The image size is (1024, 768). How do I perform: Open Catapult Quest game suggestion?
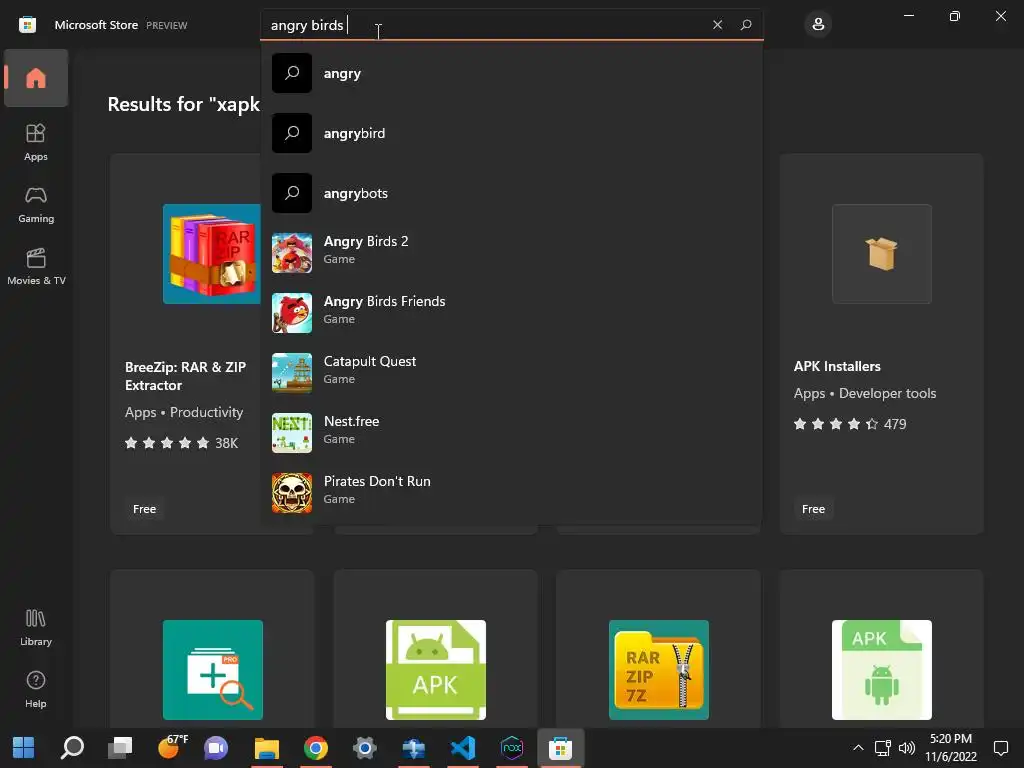coord(511,373)
